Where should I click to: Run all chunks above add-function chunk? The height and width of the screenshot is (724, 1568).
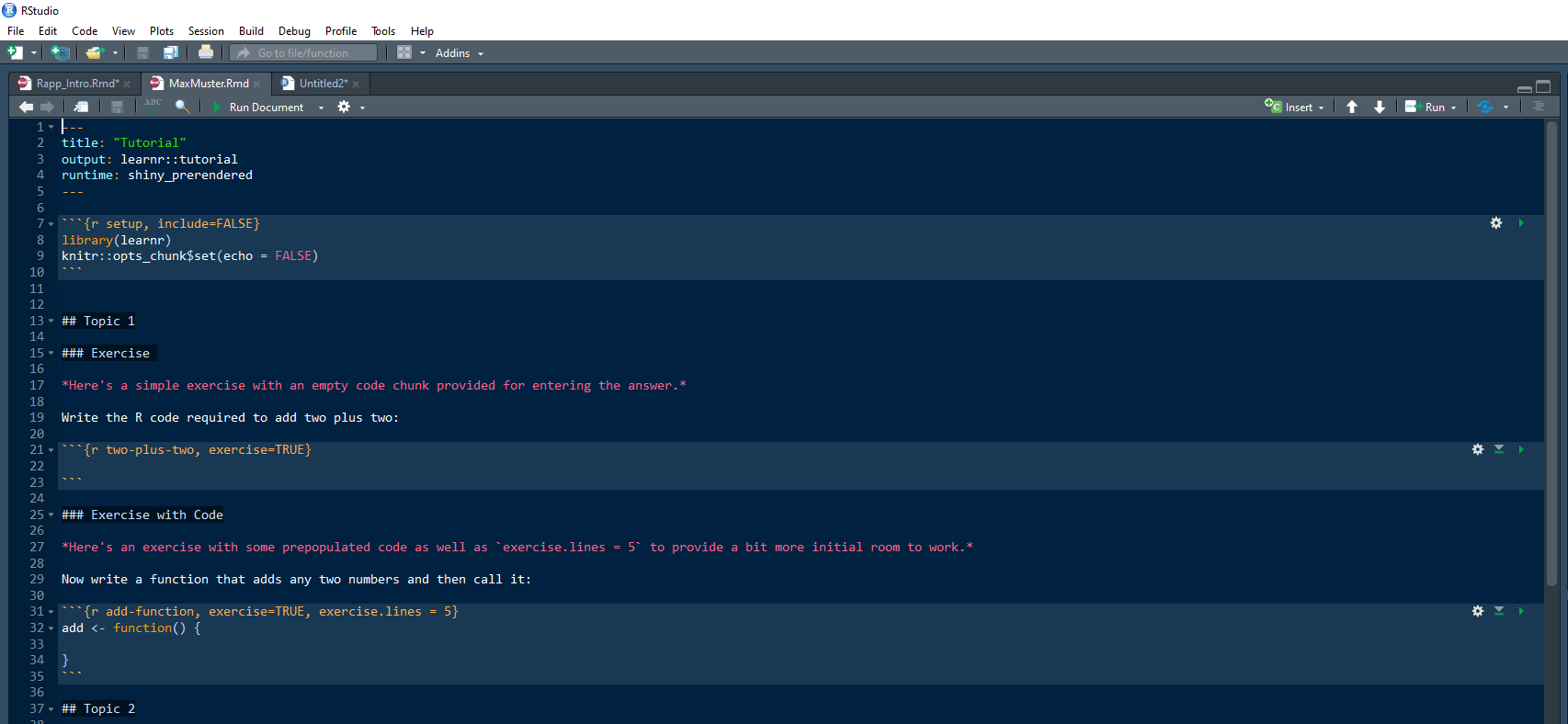[1499, 611]
